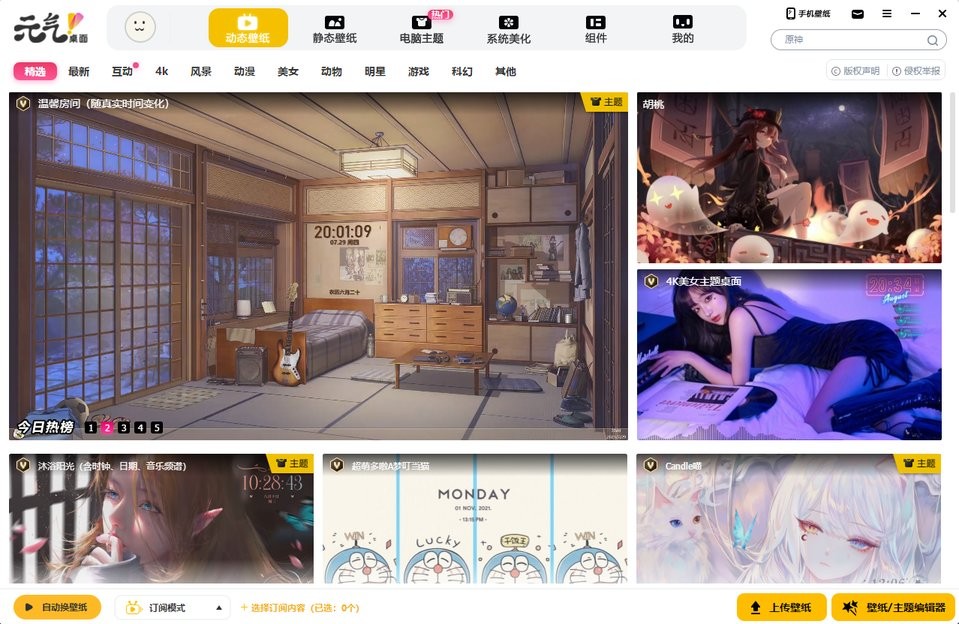This screenshot has width=959, height=624.
Task: Open the 手机壁纸 mobile wallpaper icon
Action: pos(790,13)
